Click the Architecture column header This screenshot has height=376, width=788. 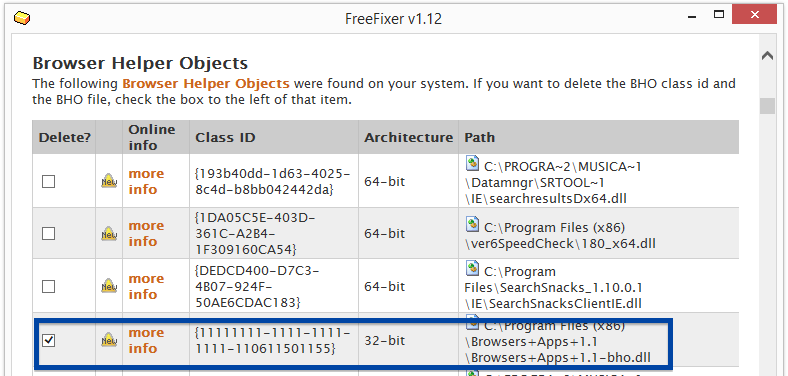[409, 137]
